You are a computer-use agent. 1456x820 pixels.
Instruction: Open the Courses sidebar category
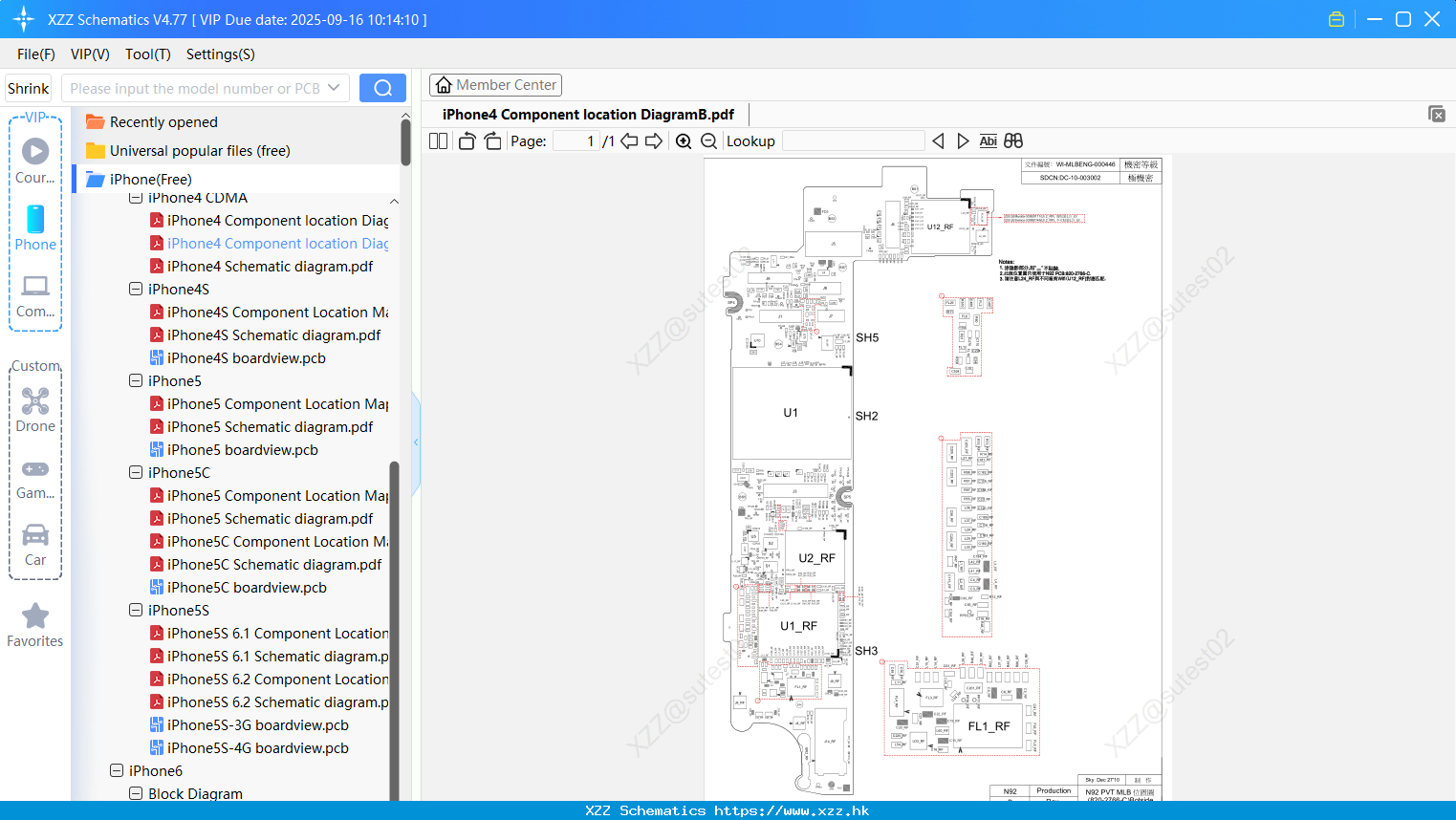(35, 162)
